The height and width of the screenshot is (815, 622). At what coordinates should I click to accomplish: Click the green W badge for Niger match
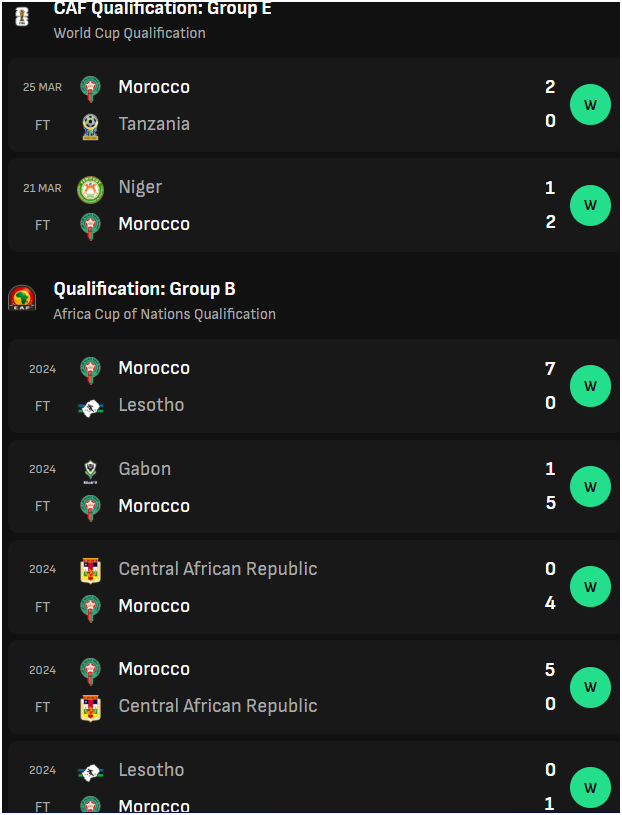click(x=590, y=205)
